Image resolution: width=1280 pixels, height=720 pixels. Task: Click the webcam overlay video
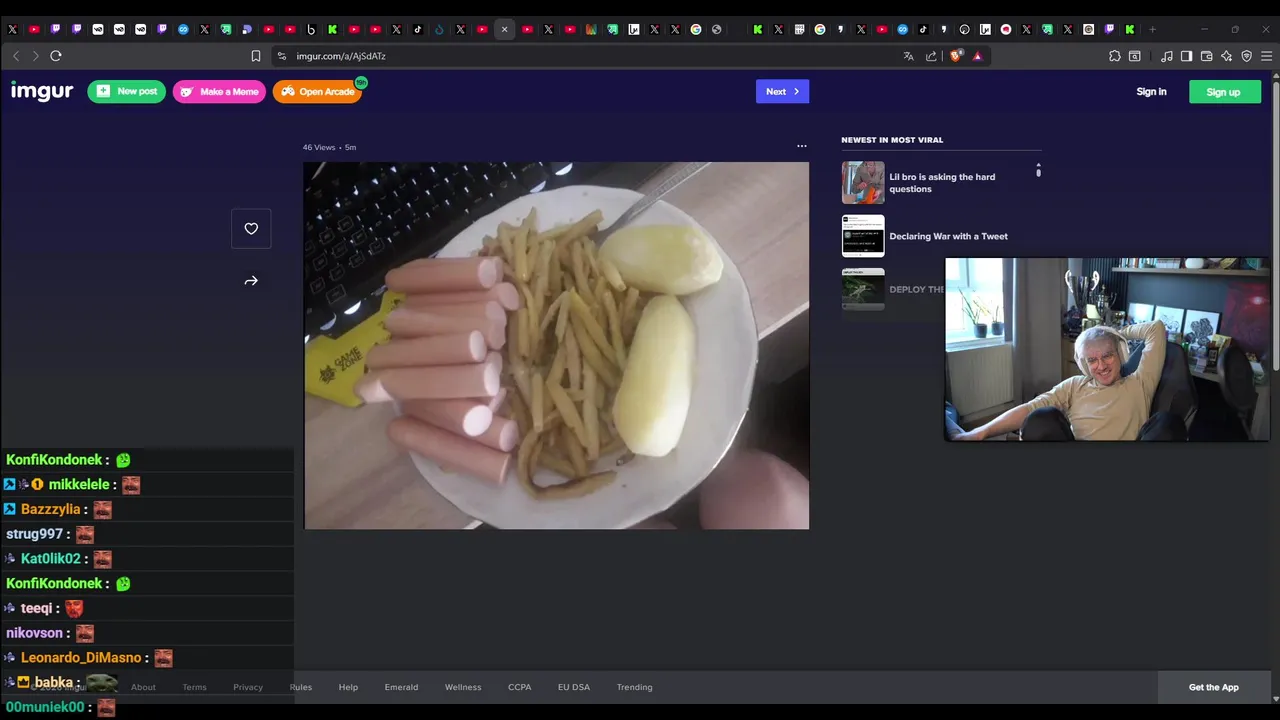1107,349
